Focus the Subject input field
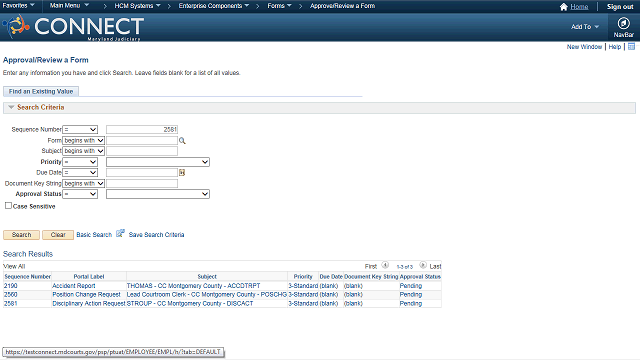This screenshot has width=640, height=360. click(x=142, y=151)
